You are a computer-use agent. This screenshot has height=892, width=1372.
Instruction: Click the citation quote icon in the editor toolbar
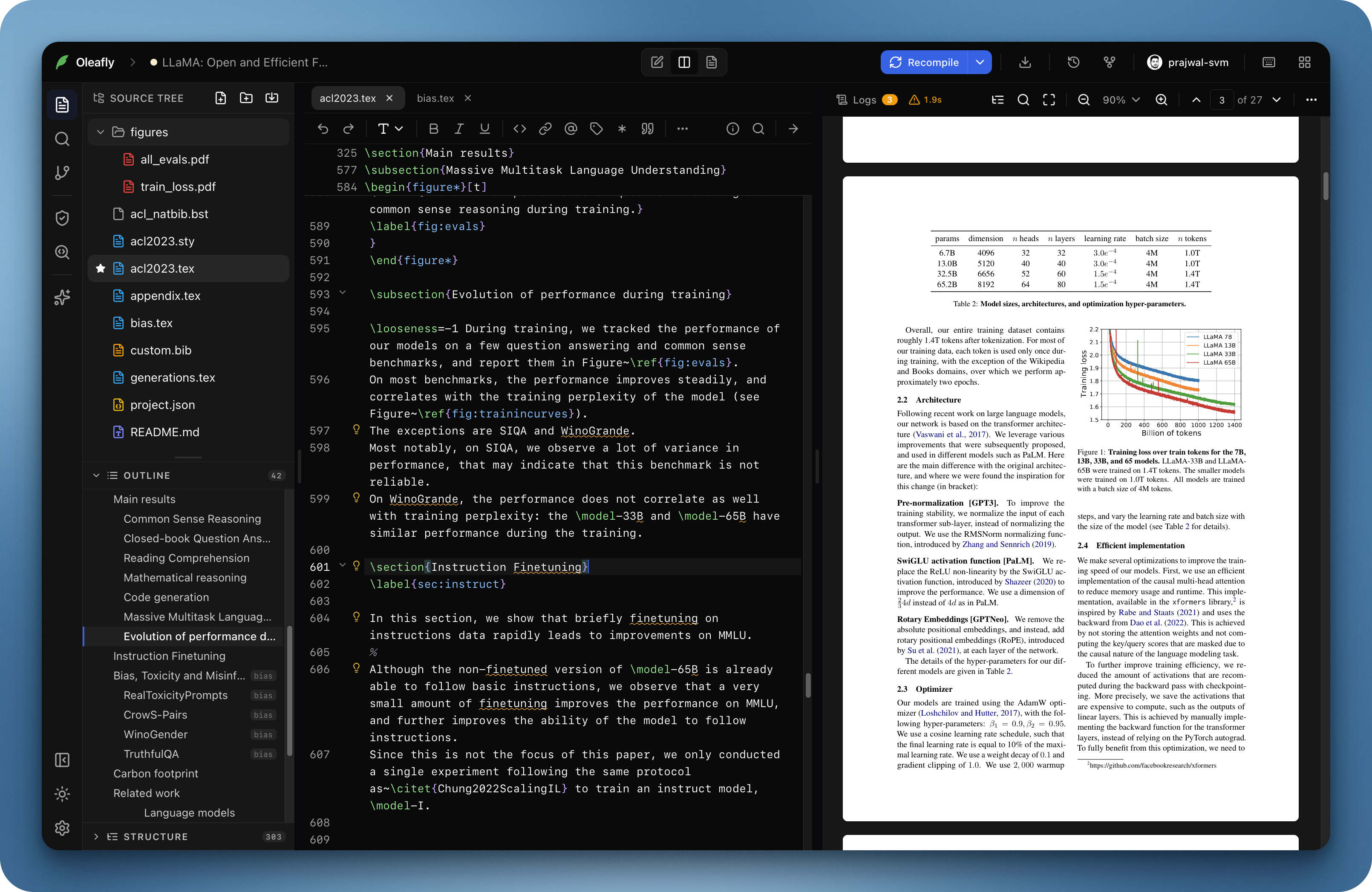coord(647,129)
